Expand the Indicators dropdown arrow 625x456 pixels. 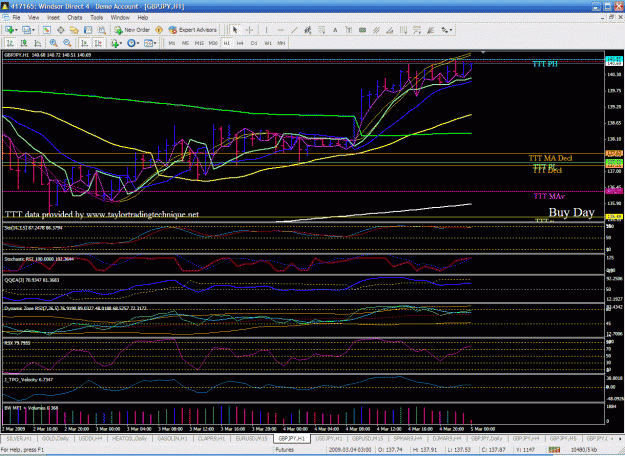(x=121, y=43)
